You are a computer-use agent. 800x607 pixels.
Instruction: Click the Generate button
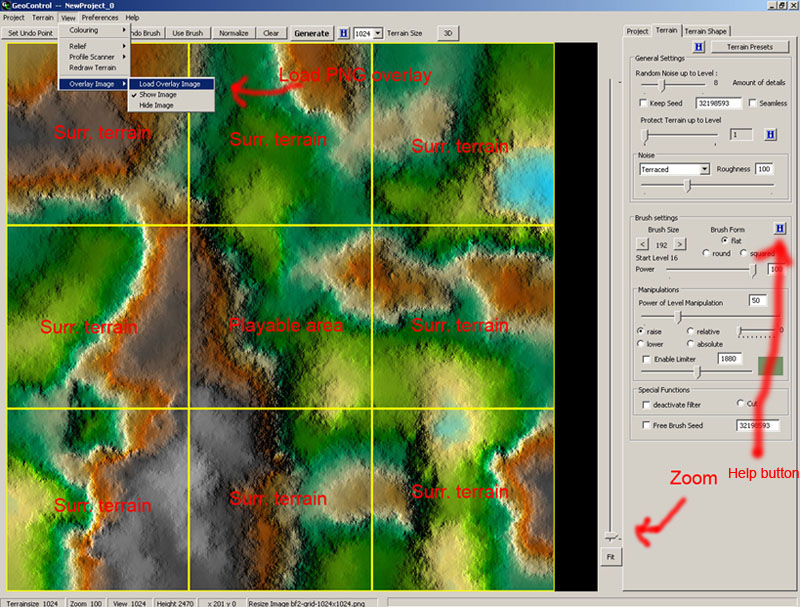(311, 33)
